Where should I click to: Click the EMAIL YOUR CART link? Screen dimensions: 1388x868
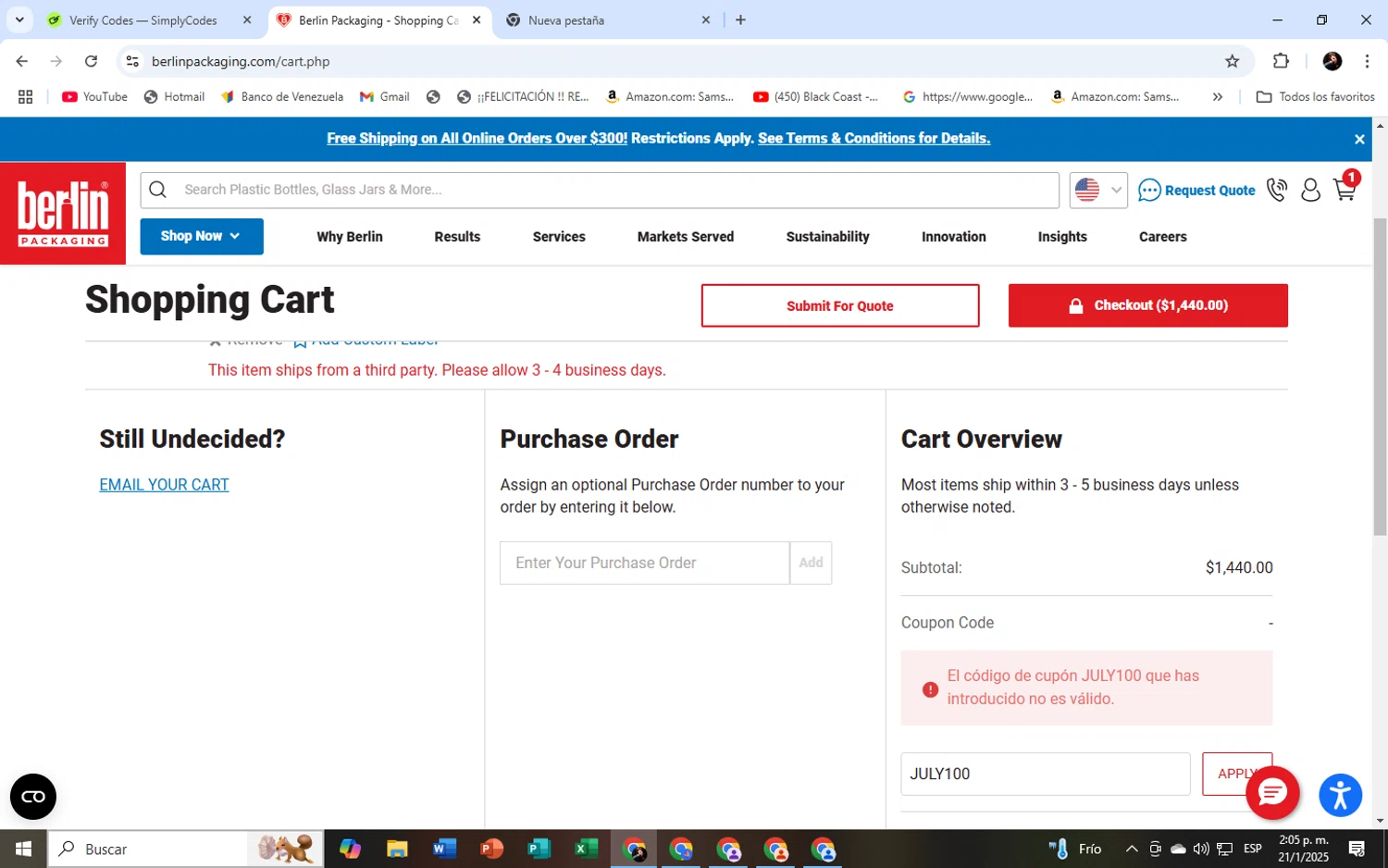point(164,485)
